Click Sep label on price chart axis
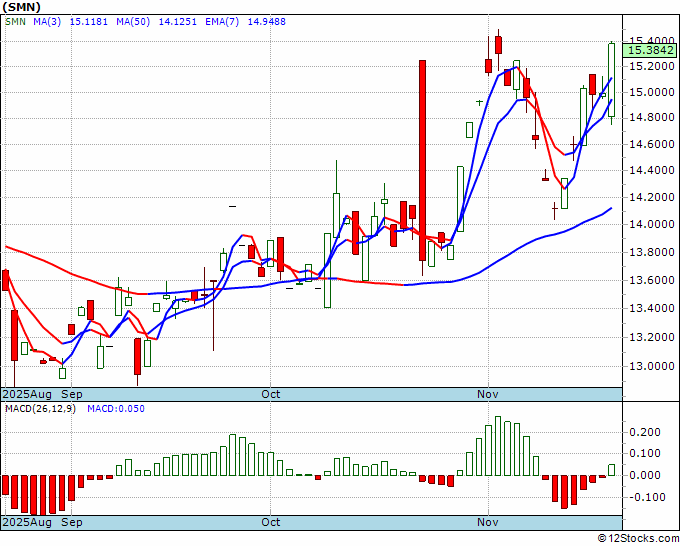The height and width of the screenshot is (546, 680). coord(72,394)
